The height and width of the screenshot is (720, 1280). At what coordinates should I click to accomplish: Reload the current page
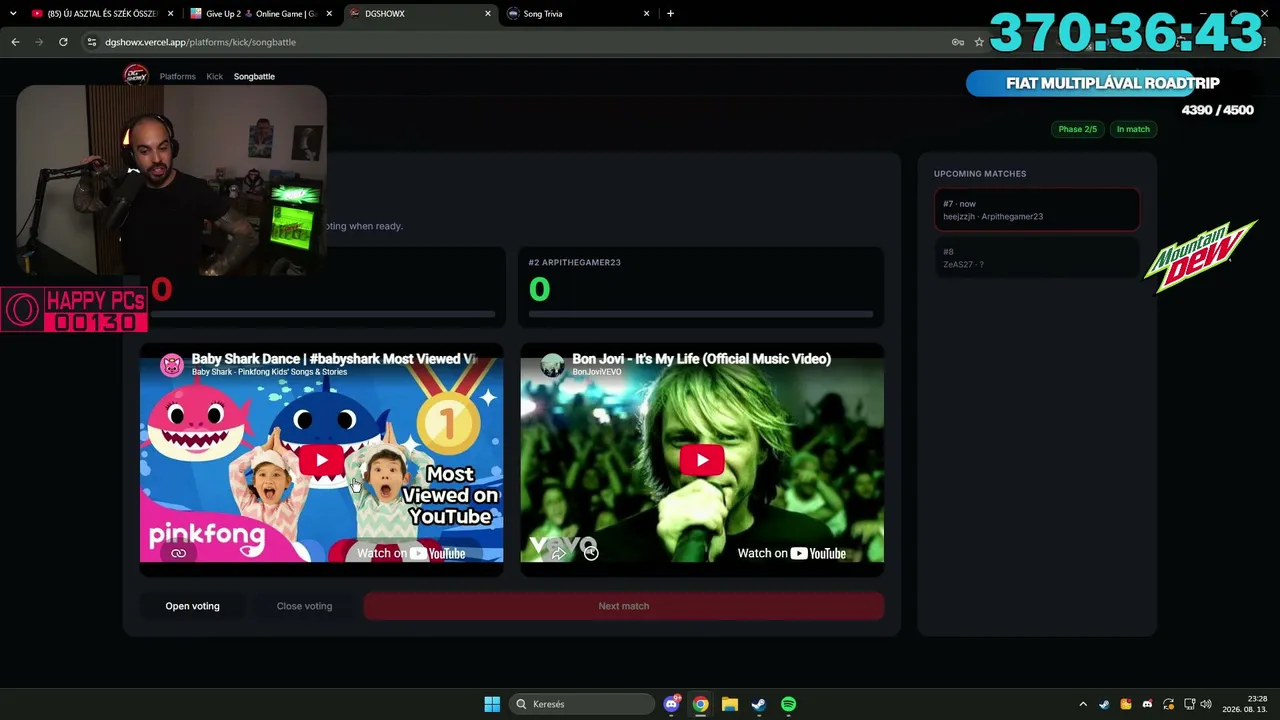pyautogui.click(x=63, y=42)
